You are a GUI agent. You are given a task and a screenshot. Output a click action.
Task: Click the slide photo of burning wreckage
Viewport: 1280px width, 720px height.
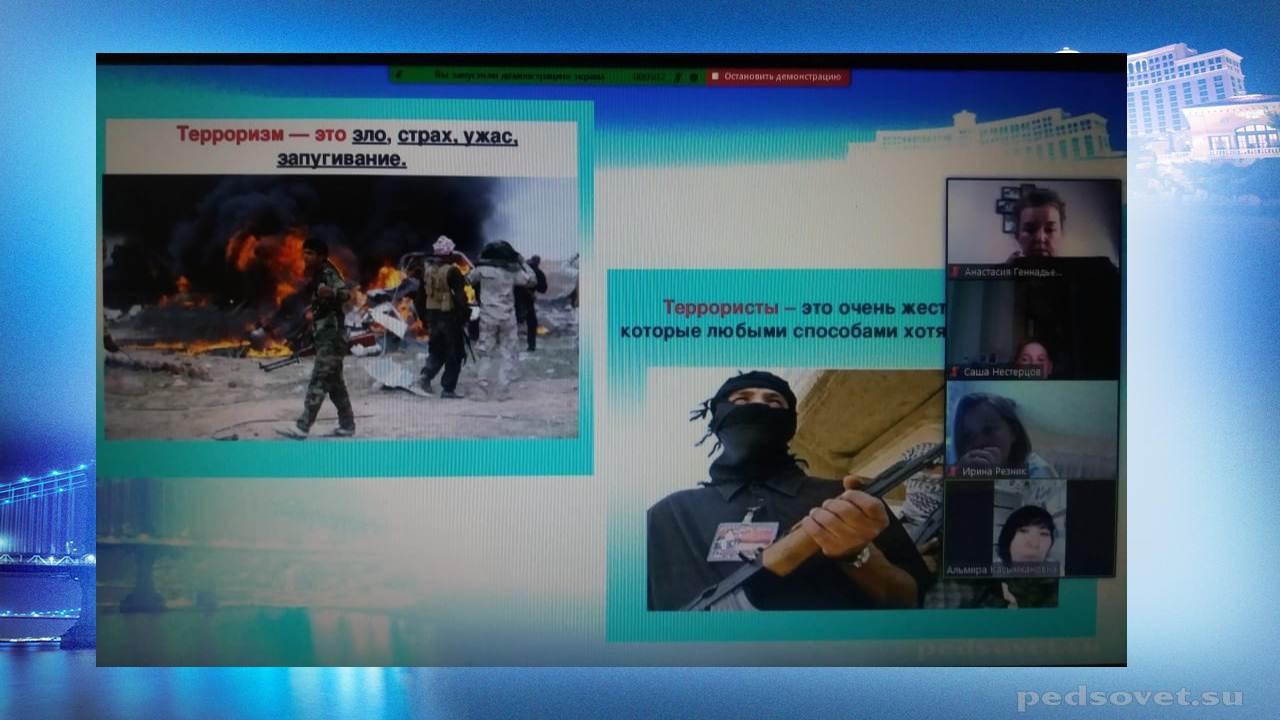pyautogui.click(x=341, y=307)
